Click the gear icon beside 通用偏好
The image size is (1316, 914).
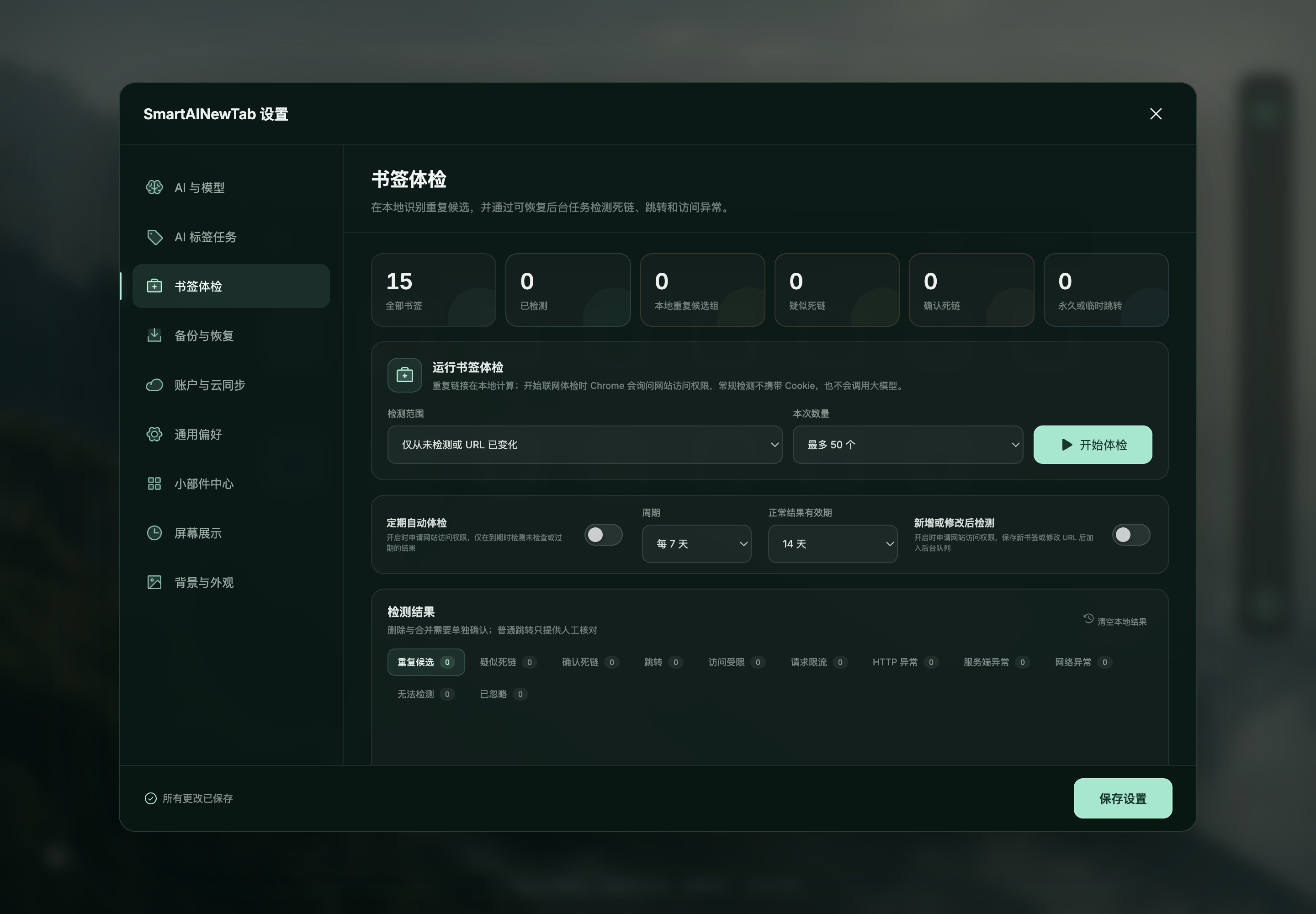(154, 434)
